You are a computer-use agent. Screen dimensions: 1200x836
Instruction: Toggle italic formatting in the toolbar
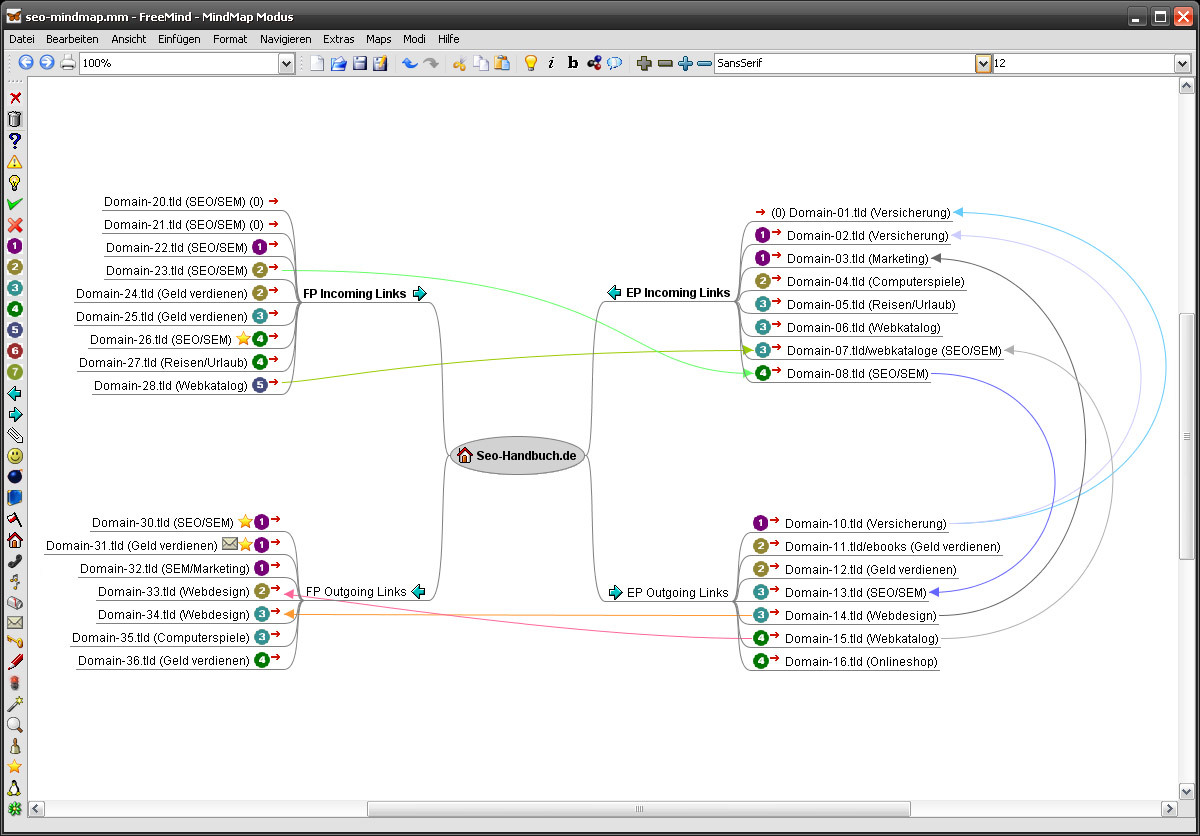[x=551, y=63]
